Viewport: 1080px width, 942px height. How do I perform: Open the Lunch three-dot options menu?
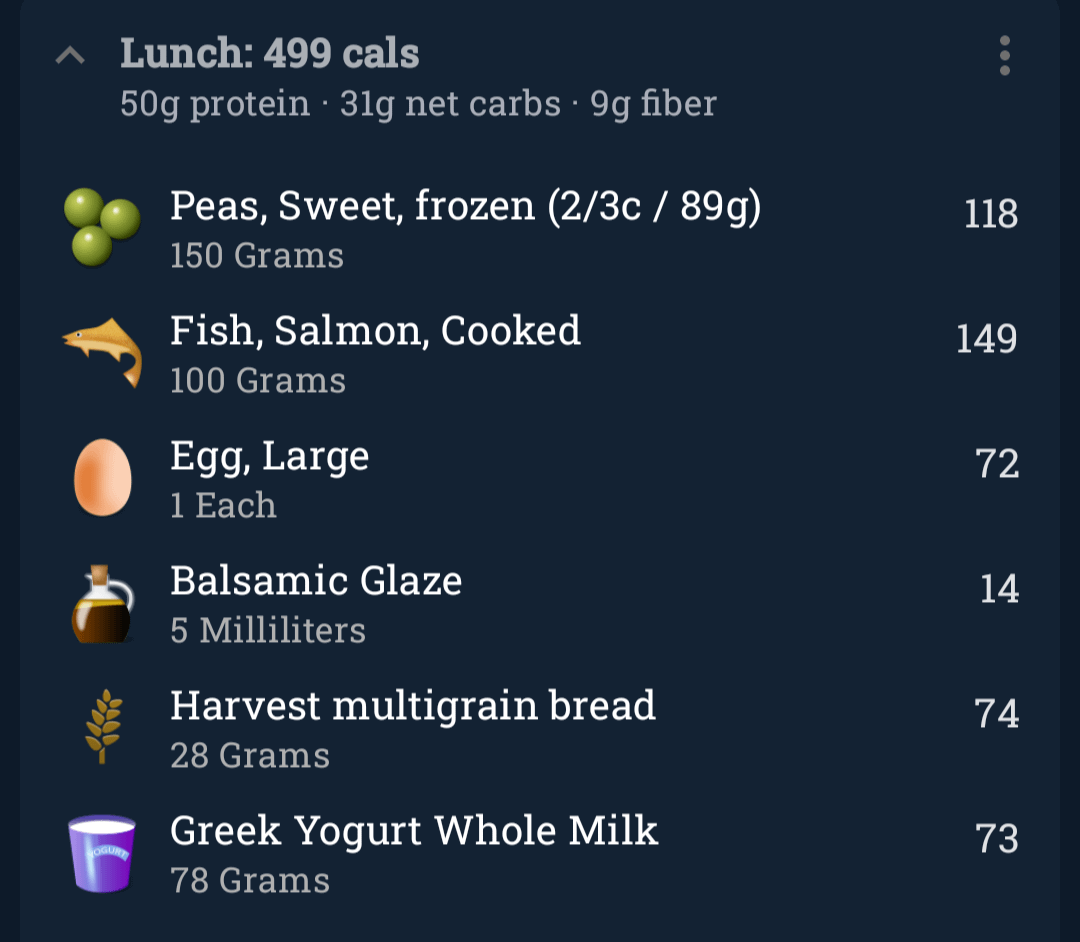[1004, 56]
